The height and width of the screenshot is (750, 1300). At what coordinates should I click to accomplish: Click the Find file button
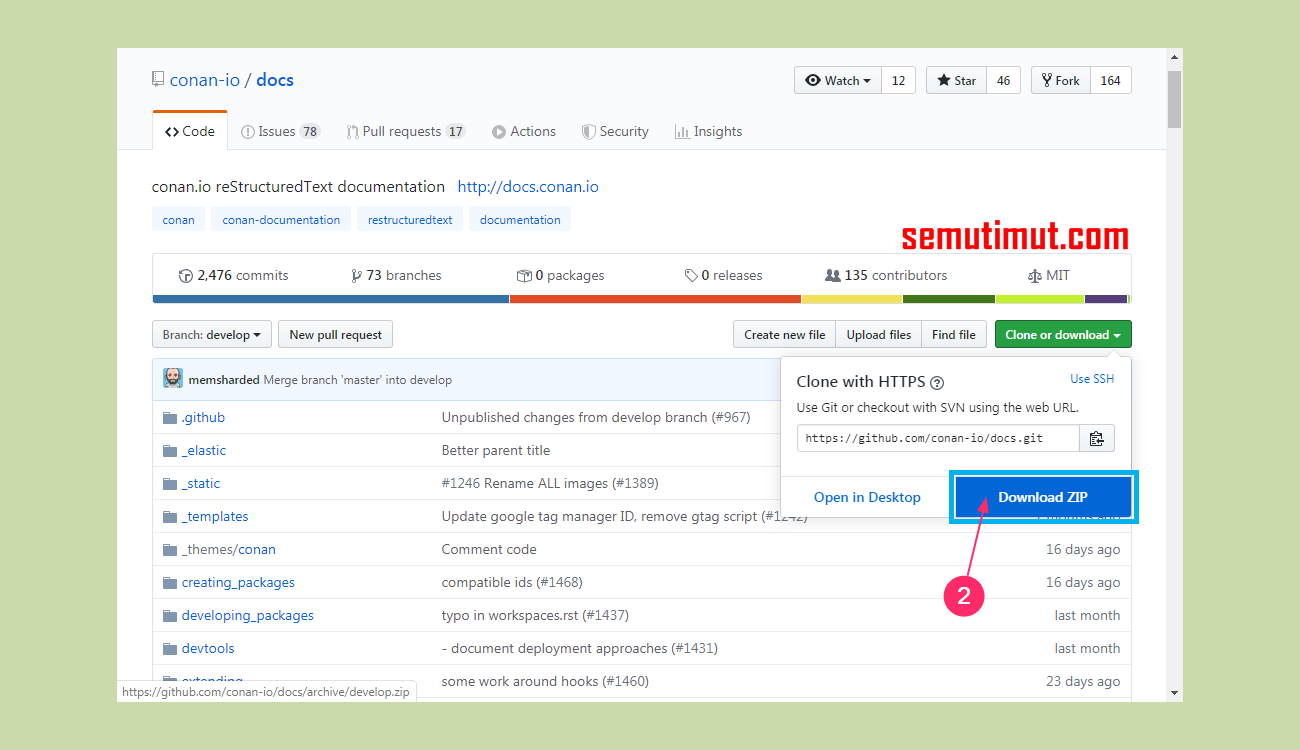pyautogui.click(x=954, y=335)
